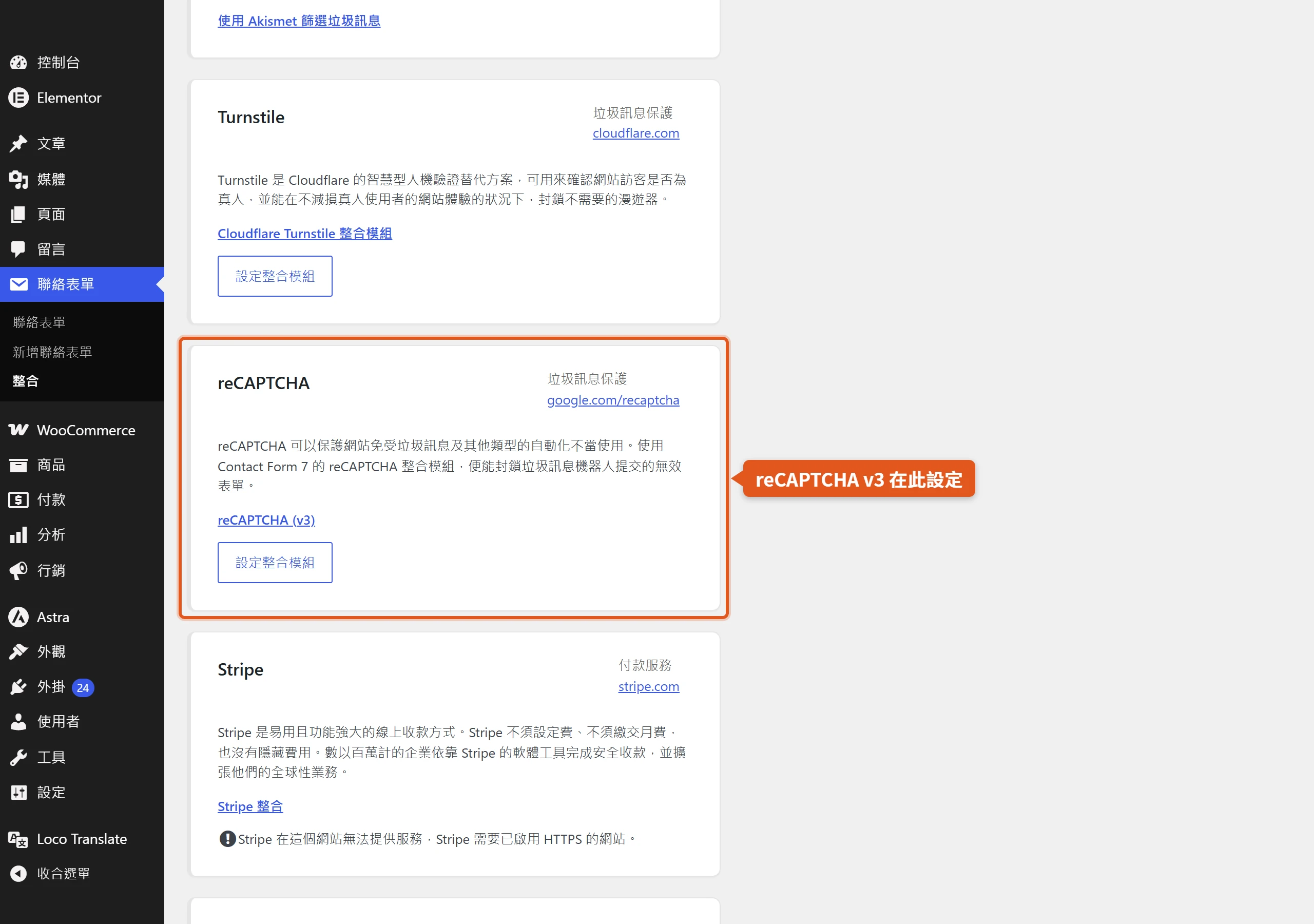Click the 24 plugin updates badge
Image resolution: width=1314 pixels, height=924 pixels.
pyautogui.click(x=83, y=687)
